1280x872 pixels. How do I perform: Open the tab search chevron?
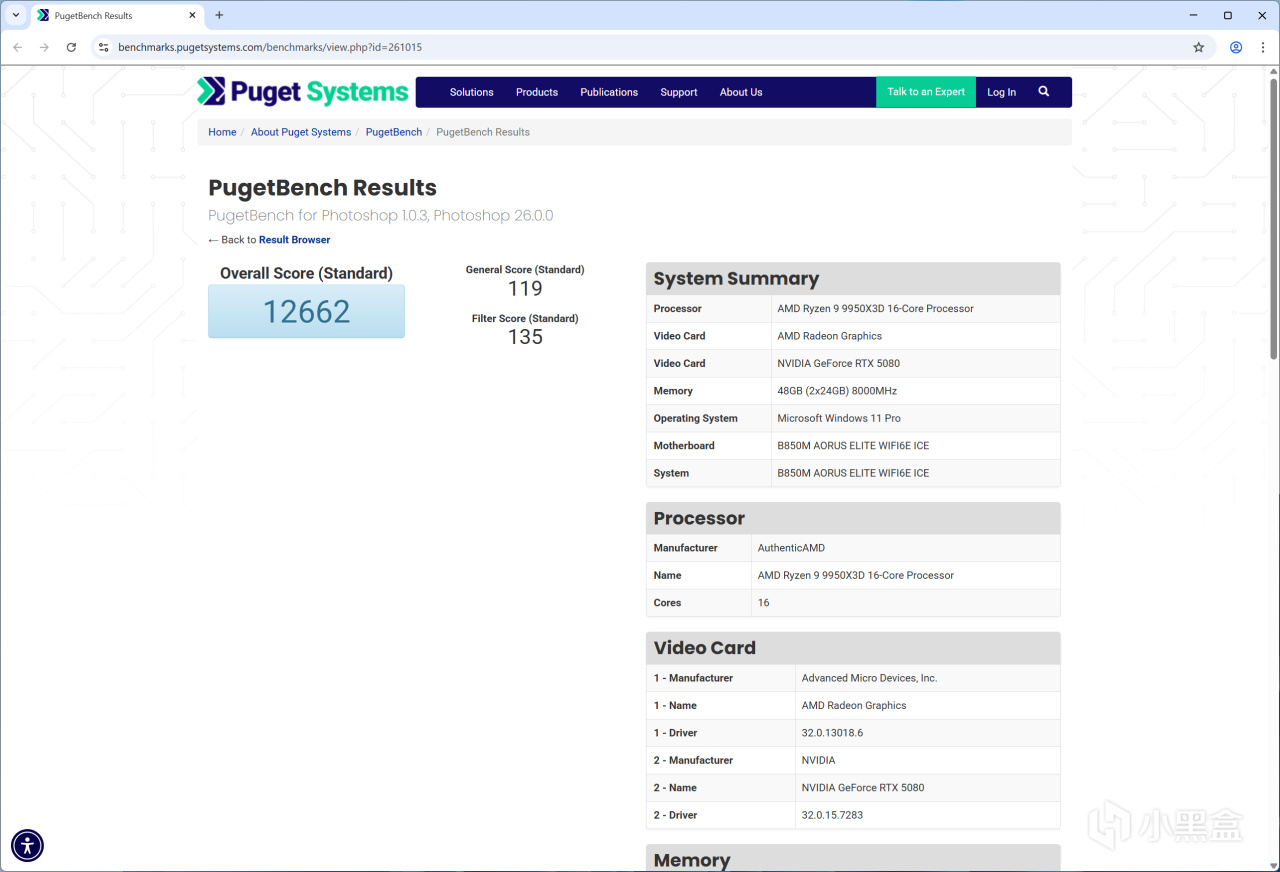point(16,15)
